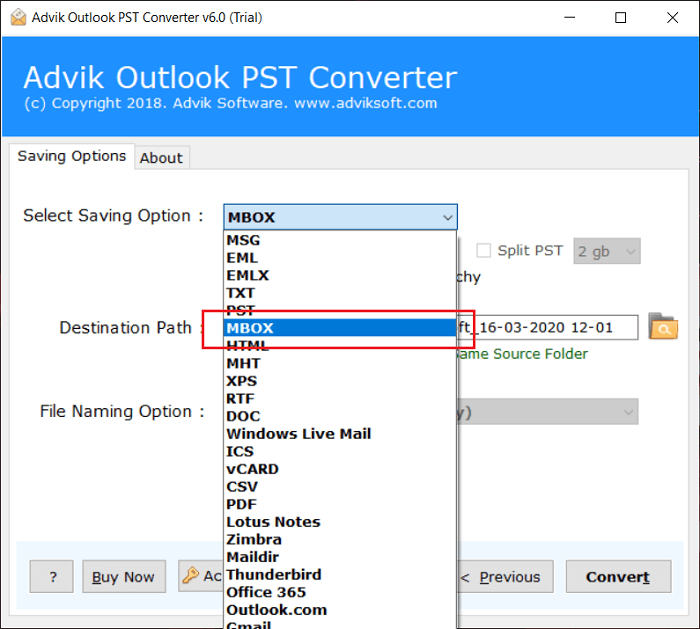
Task: Click the Advik envelope app icon in title bar
Action: 18,17
